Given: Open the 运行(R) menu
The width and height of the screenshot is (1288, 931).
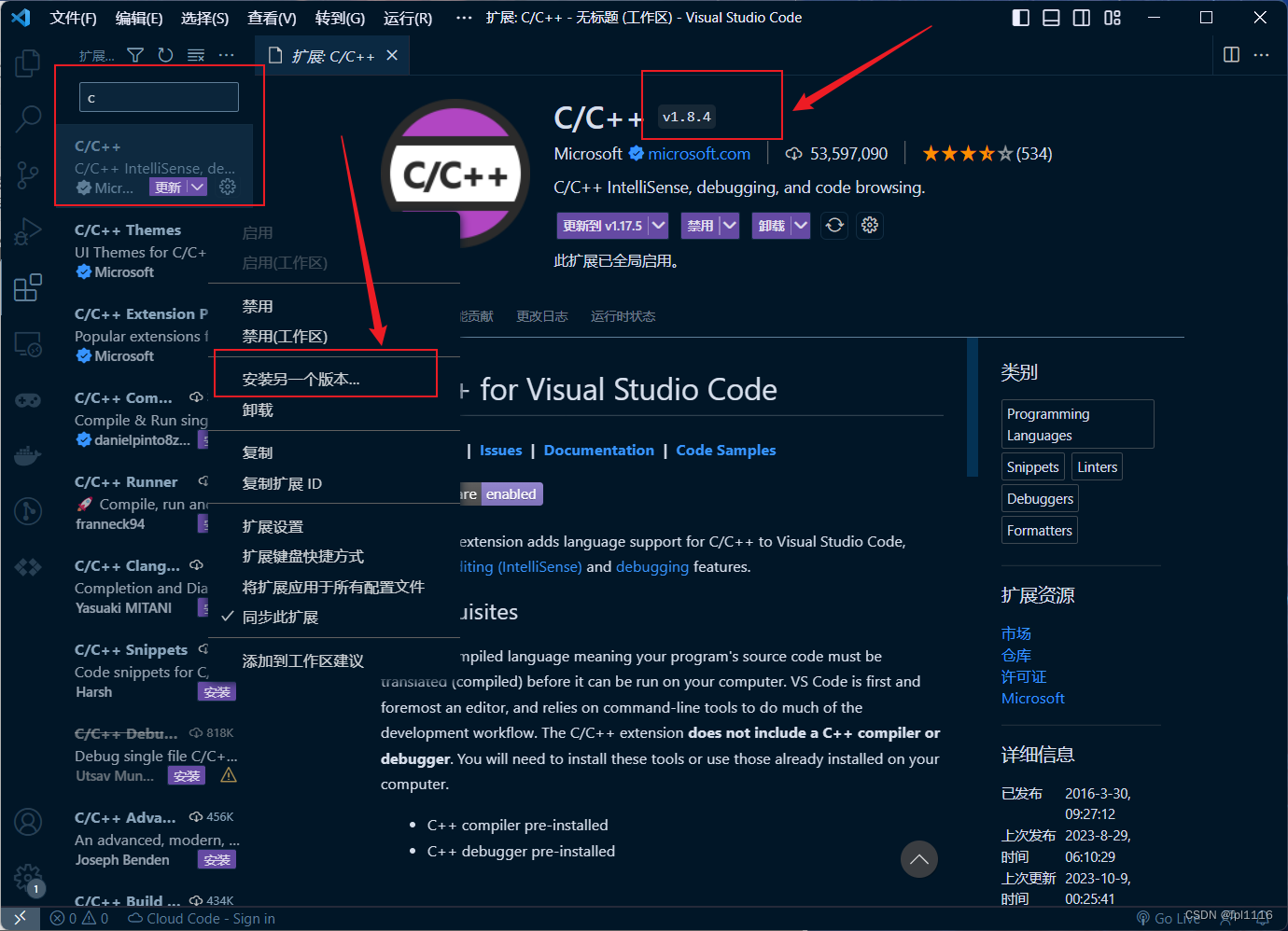Looking at the screenshot, I should [x=408, y=18].
